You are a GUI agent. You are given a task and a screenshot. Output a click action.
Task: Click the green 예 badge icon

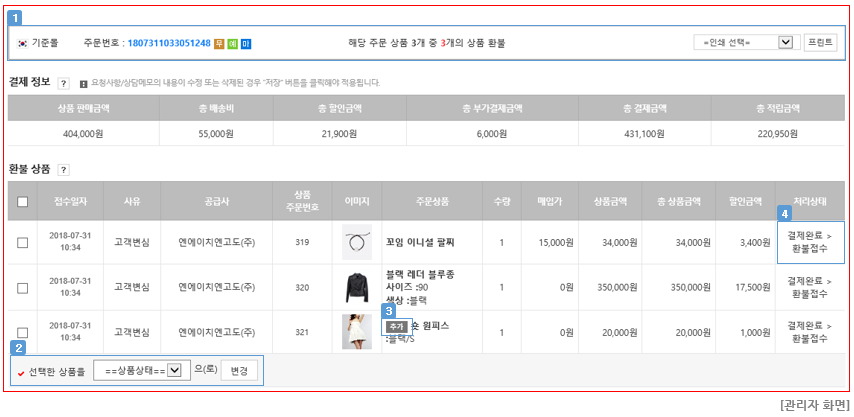tap(233, 43)
